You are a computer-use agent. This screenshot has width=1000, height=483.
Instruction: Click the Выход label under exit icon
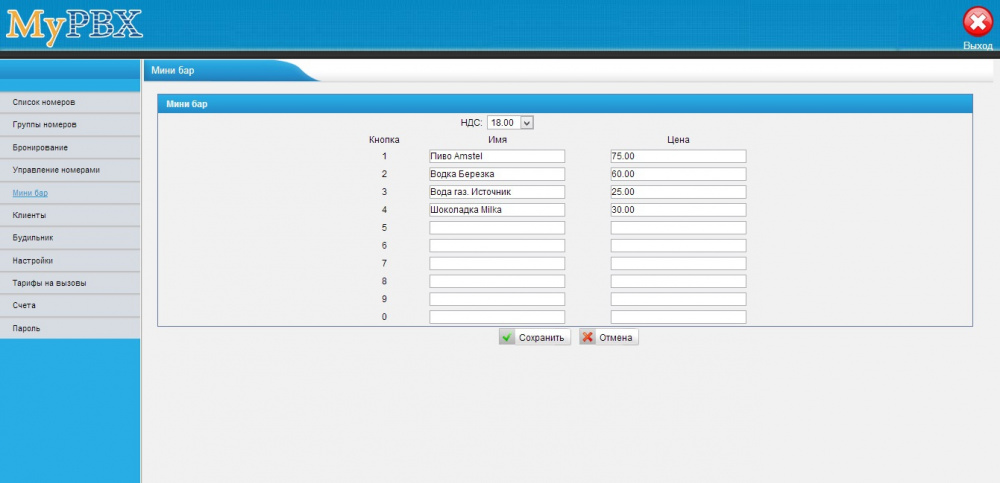tap(978, 46)
